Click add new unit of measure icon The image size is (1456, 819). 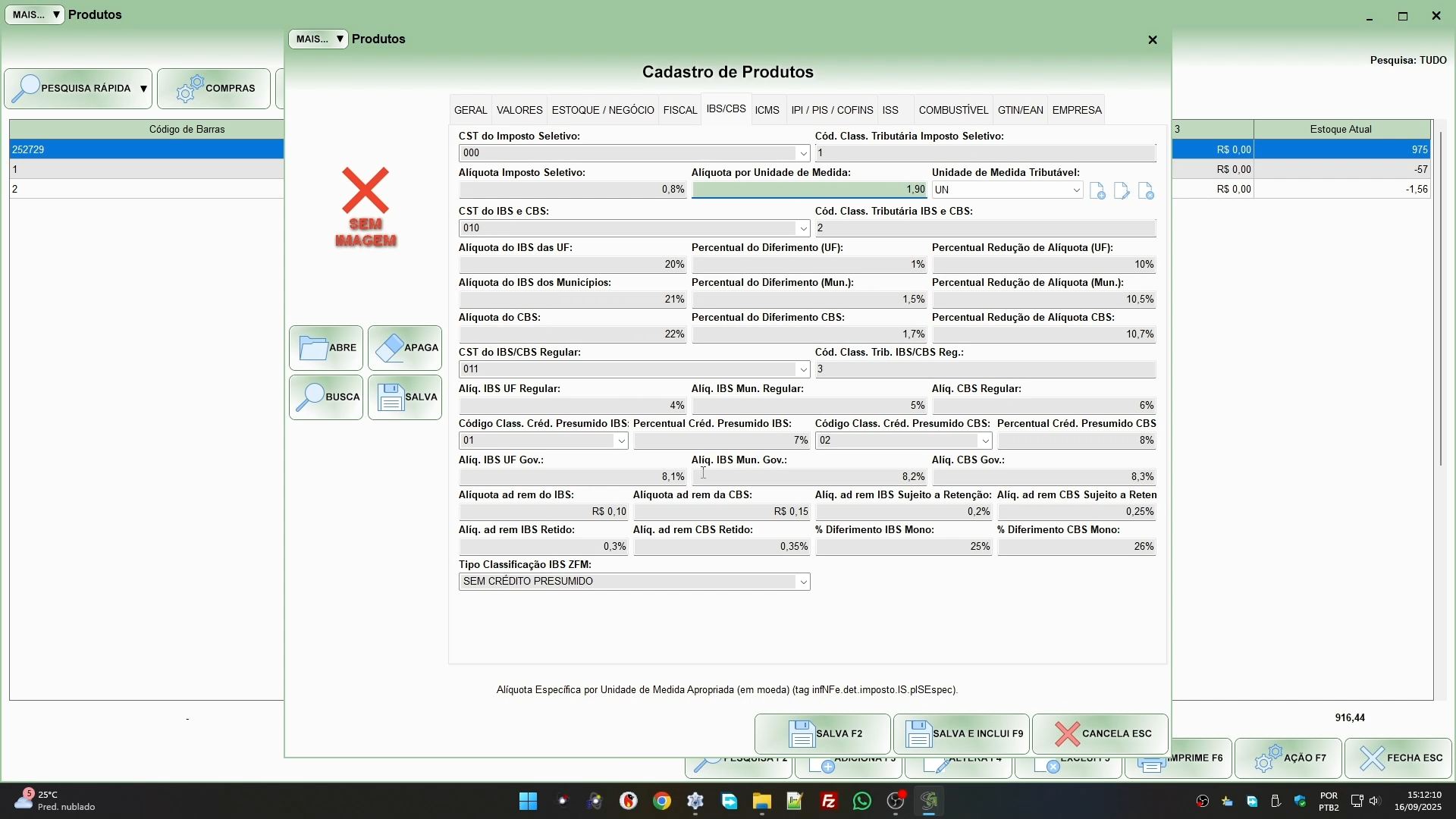click(x=1097, y=191)
